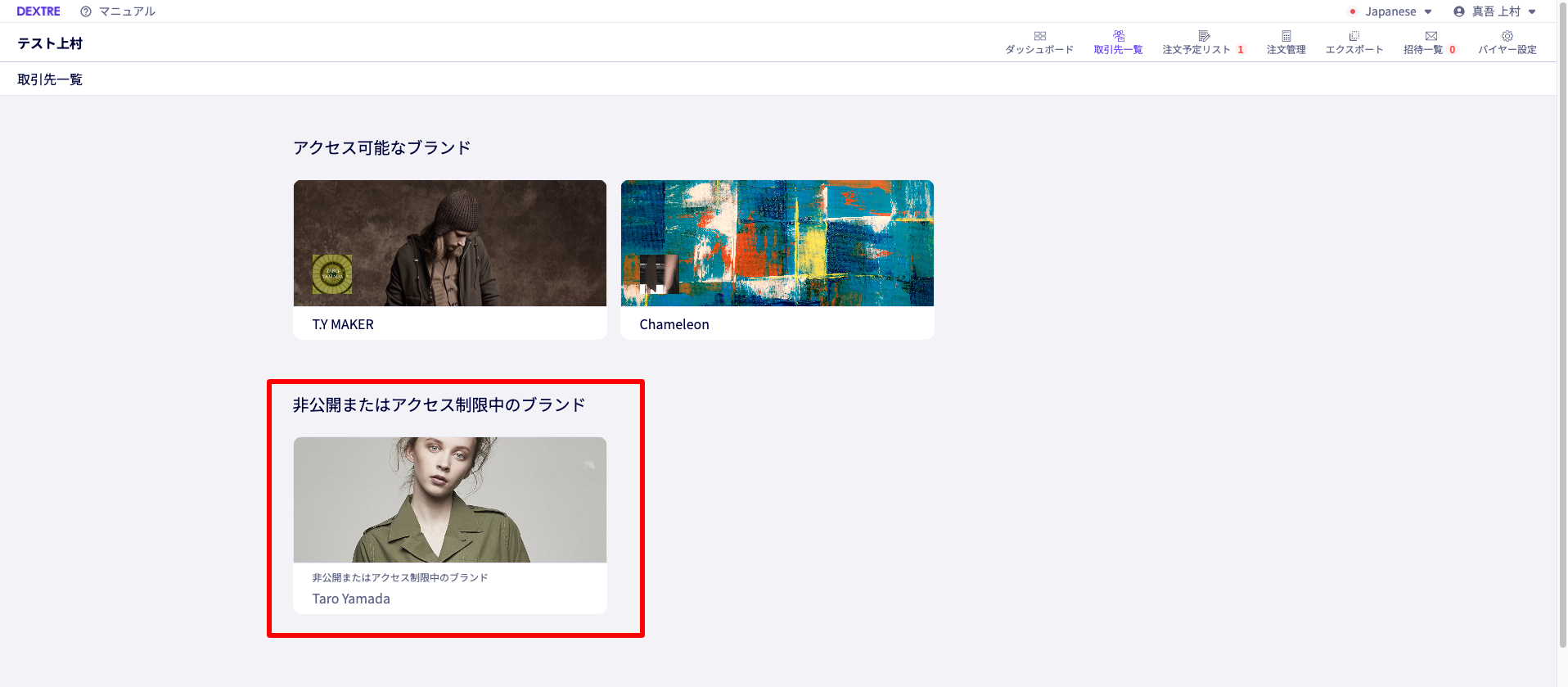Open the マニュアル help link
This screenshot has height=687, width=1568.
[127, 11]
